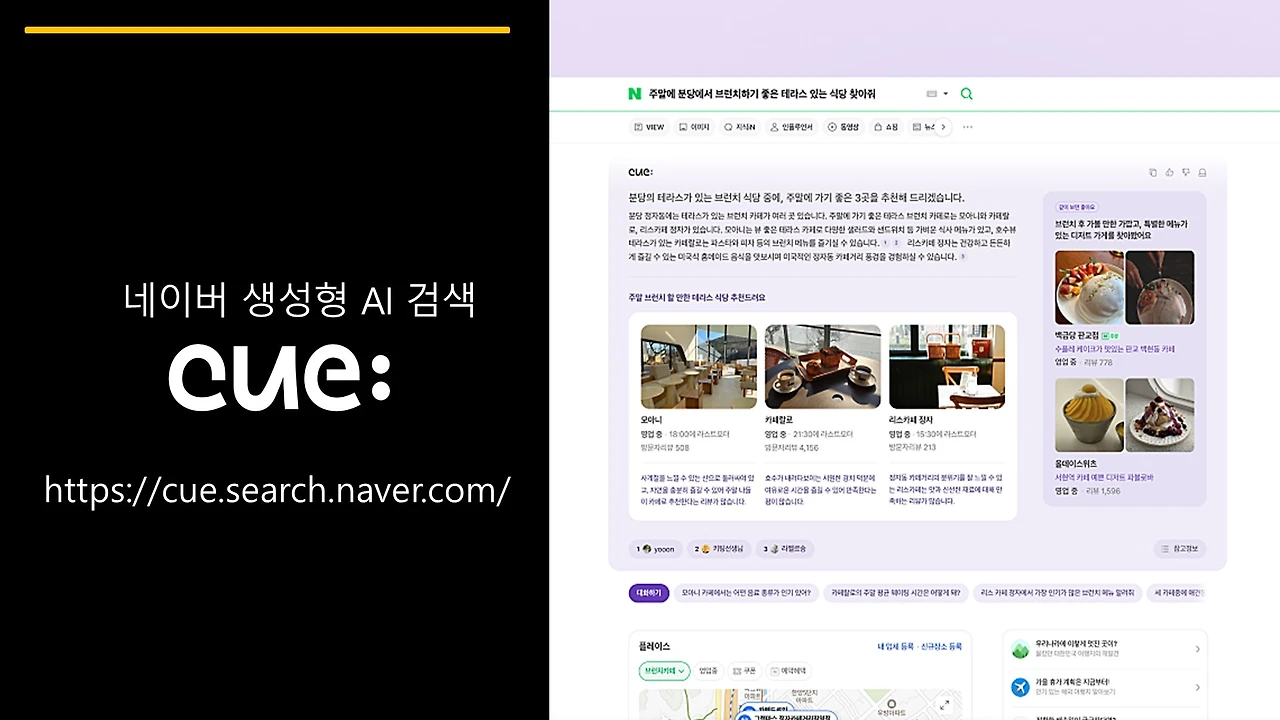Give a thumbs down to the answer
This screenshot has height=720, width=1280.
(1186, 172)
